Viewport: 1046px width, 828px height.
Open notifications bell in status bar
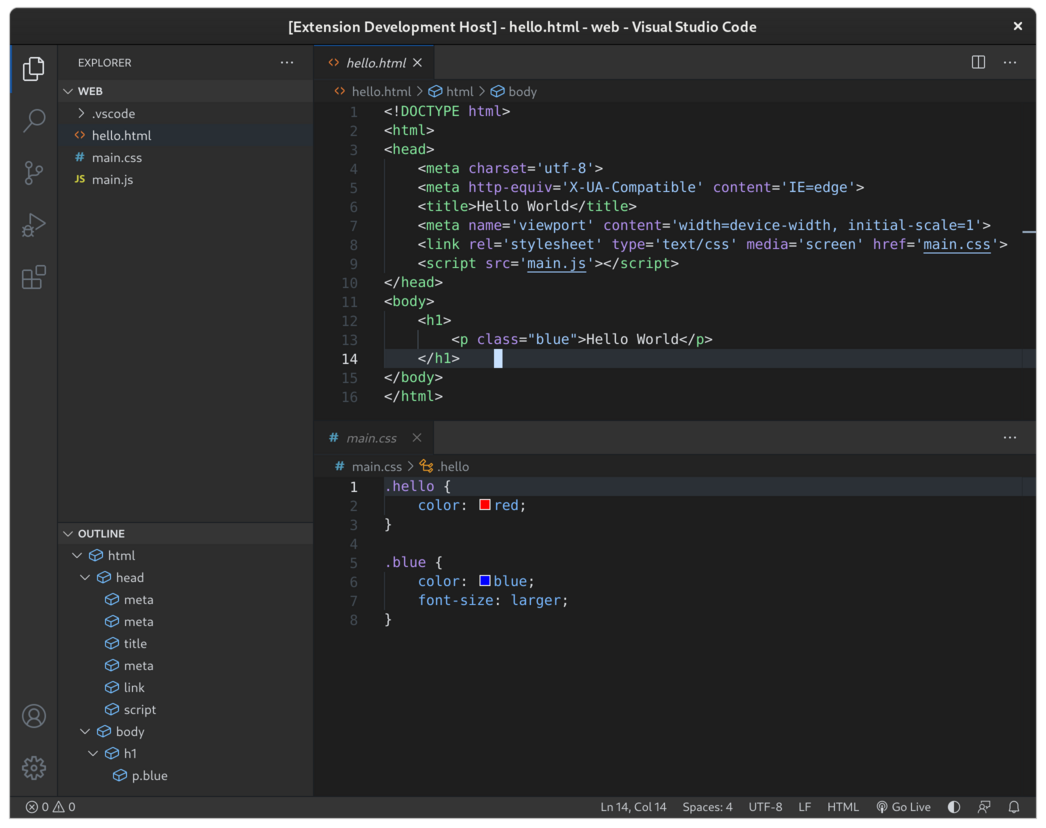1014,807
